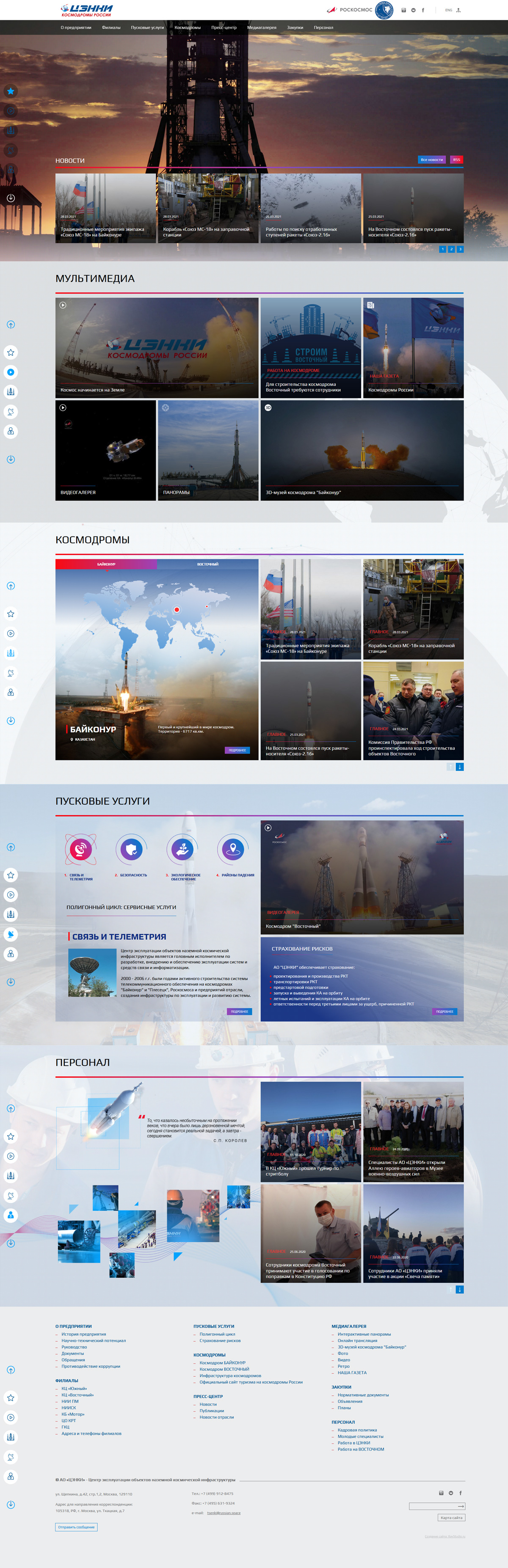This screenshot has height=1568, width=508.
Task: Select the Безопасность shield icon
Action: [131, 849]
